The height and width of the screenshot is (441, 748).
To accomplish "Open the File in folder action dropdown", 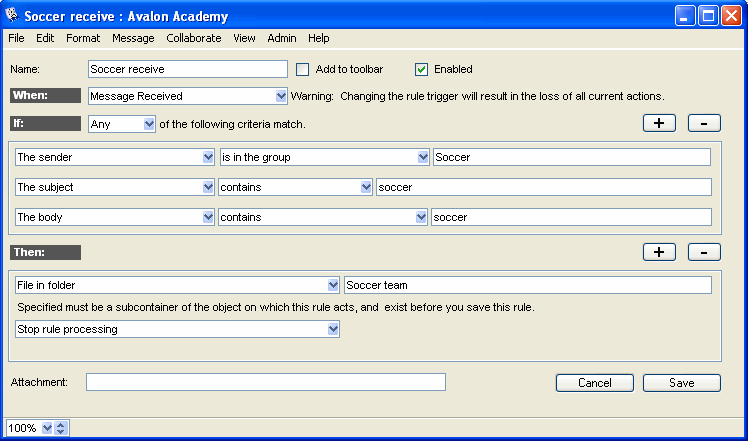I will click(x=333, y=285).
